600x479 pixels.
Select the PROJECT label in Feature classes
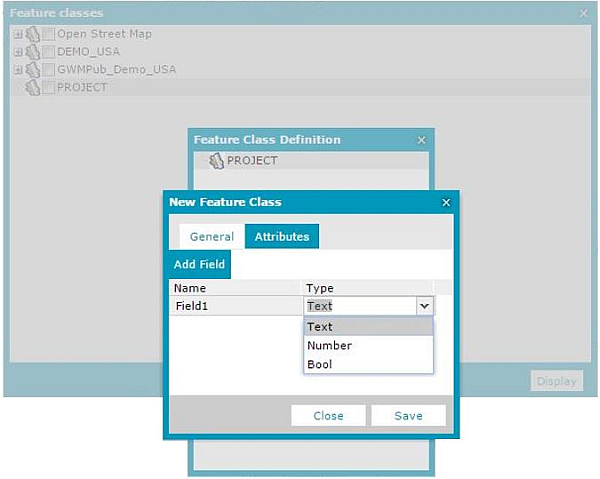click(x=82, y=88)
